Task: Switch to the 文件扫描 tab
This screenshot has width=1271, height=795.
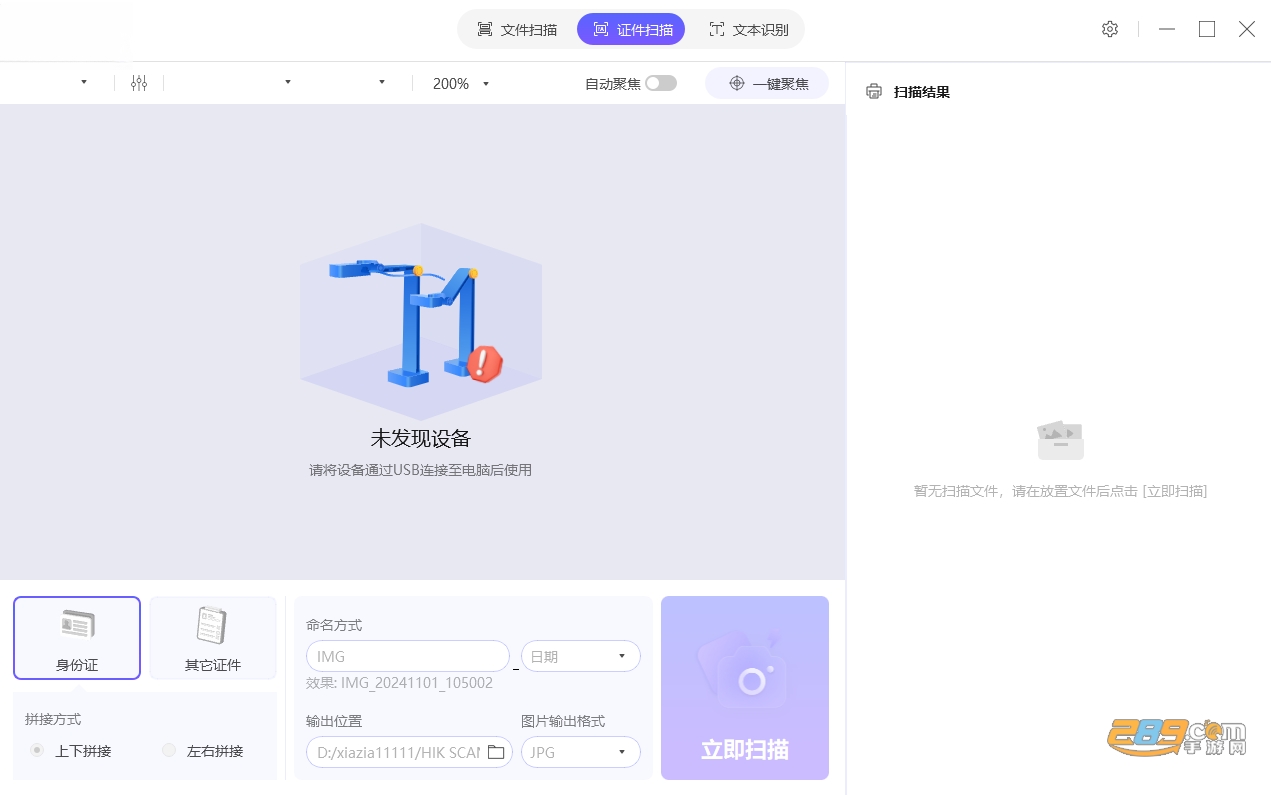Action: pyautogui.click(x=517, y=29)
